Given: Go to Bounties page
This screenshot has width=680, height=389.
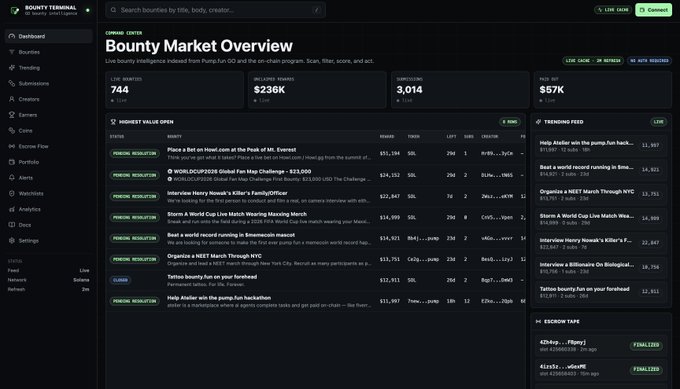Looking at the screenshot, I should (x=49, y=52).
